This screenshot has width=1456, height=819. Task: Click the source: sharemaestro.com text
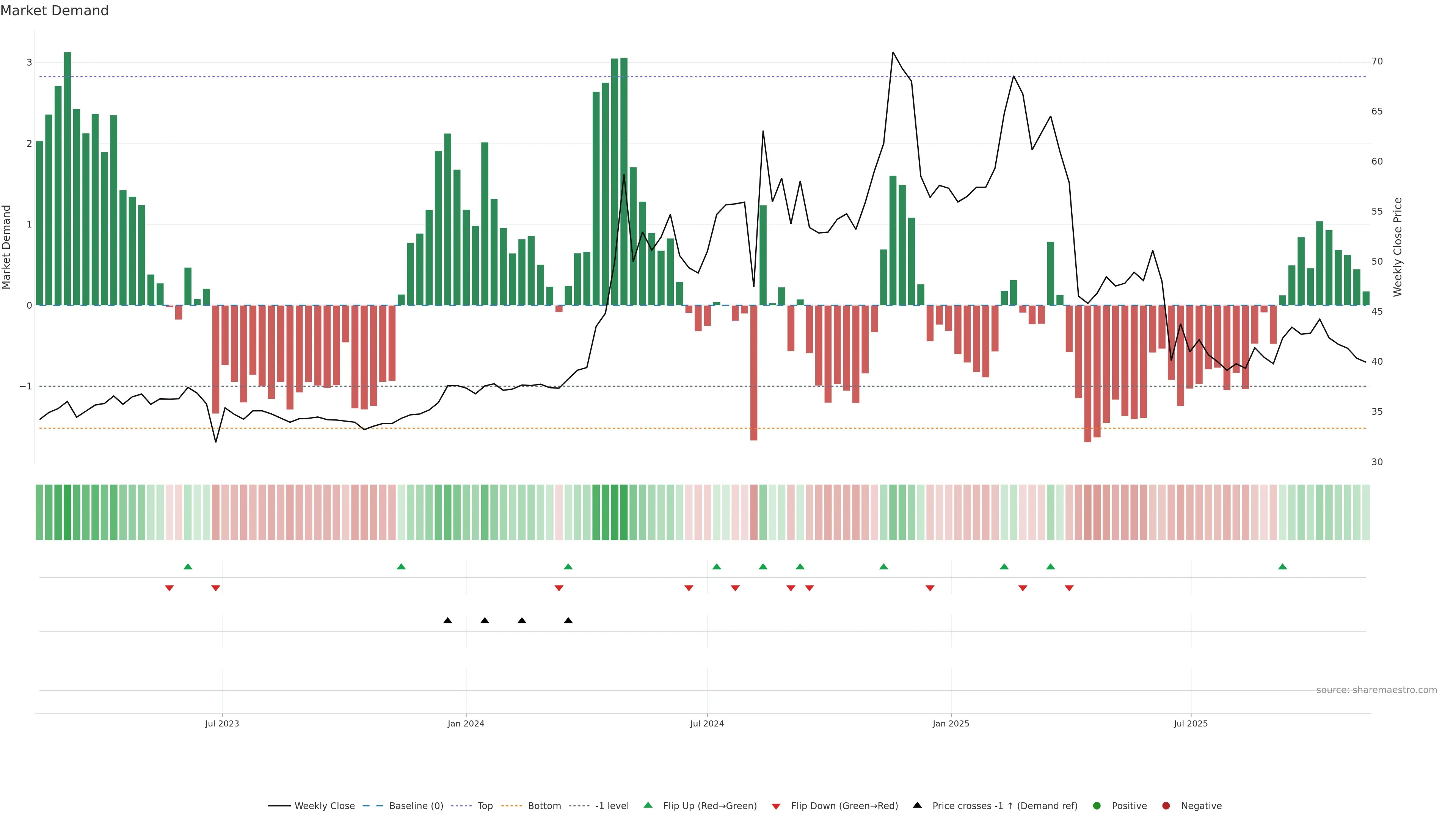[1376, 690]
